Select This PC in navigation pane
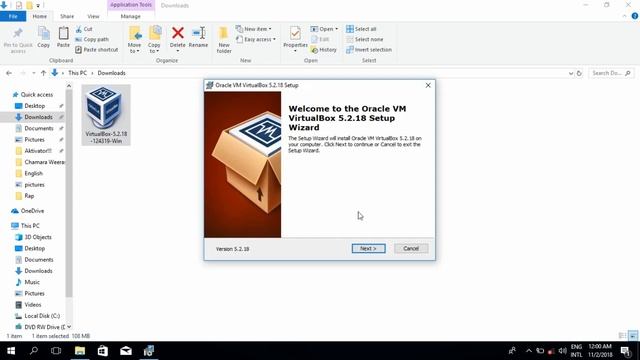The width and height of the screenshot is (640, 360). point(30,226)
